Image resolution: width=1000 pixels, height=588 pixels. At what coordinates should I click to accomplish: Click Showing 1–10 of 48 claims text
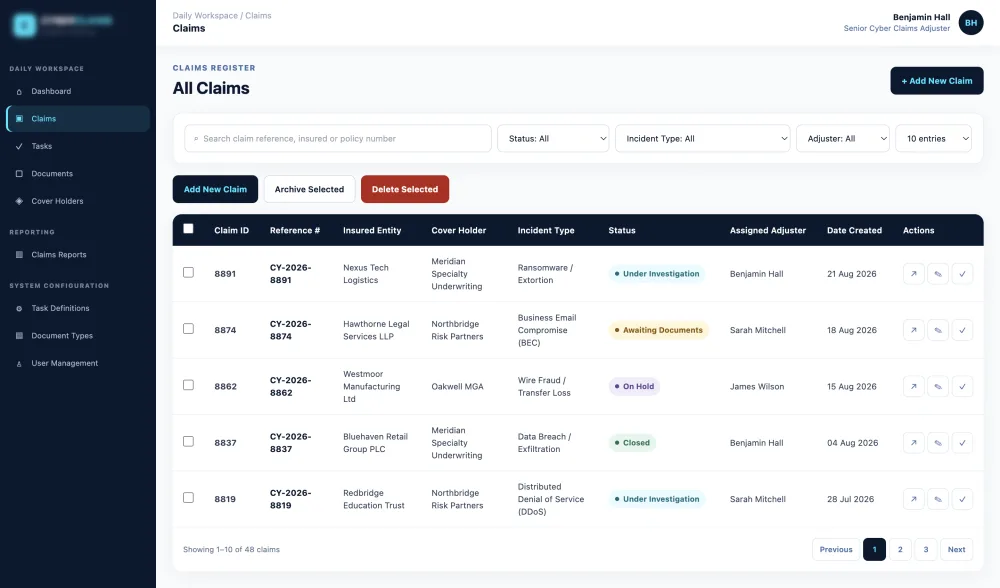[231, 549]
